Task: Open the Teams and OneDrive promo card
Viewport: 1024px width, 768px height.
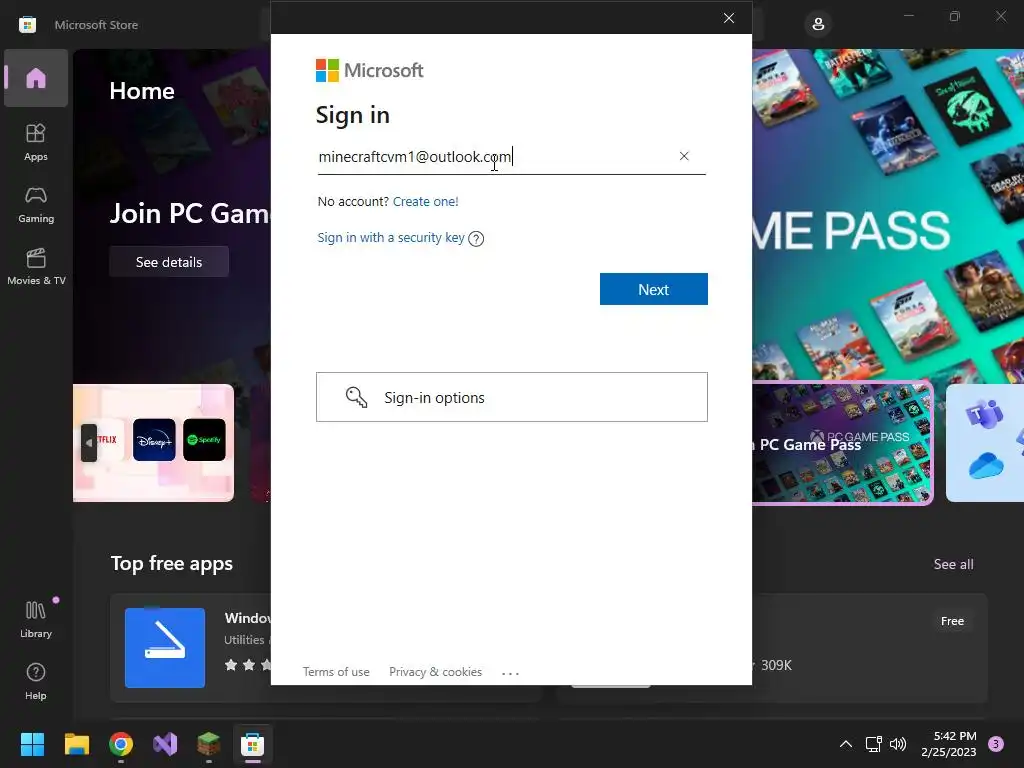Action: coord(985,443)
